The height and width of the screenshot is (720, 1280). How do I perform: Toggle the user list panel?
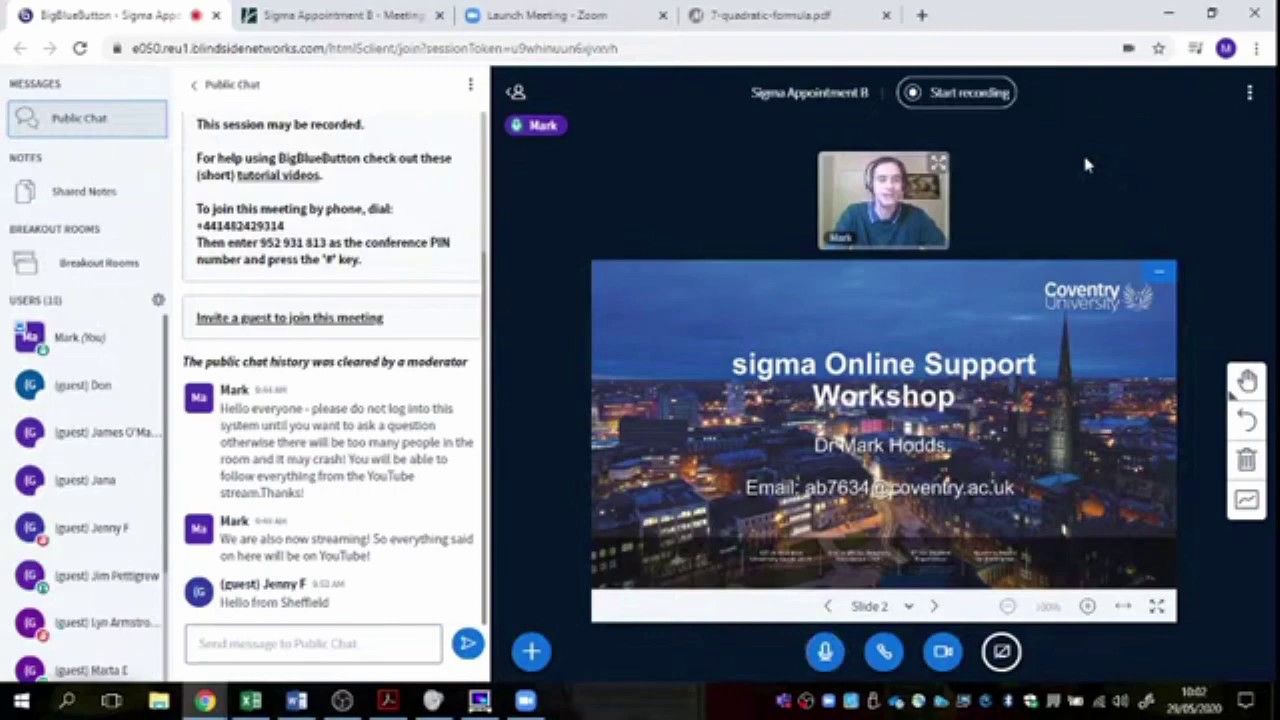pos(516,92)
